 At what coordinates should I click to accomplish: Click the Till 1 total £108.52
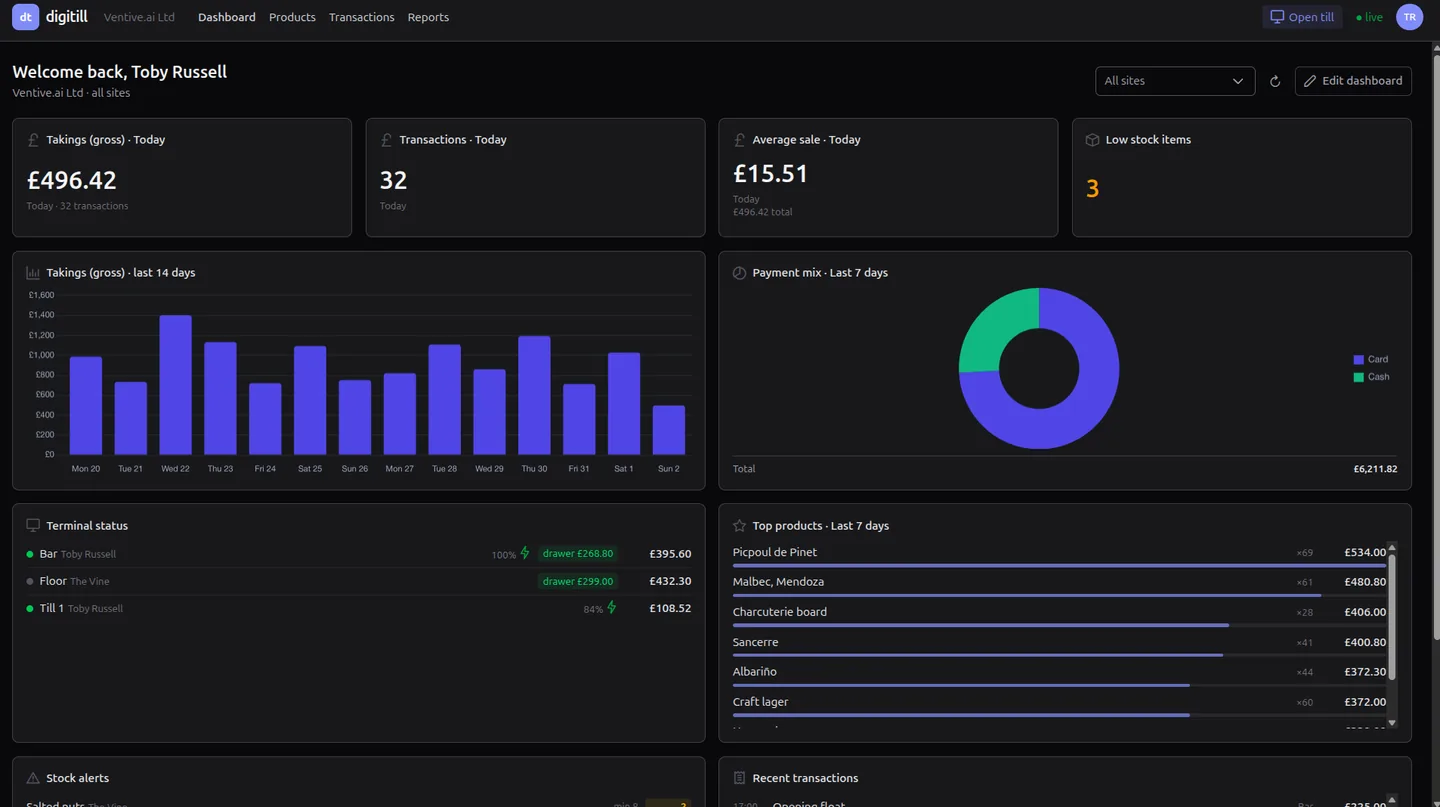(x=670, y=608)
